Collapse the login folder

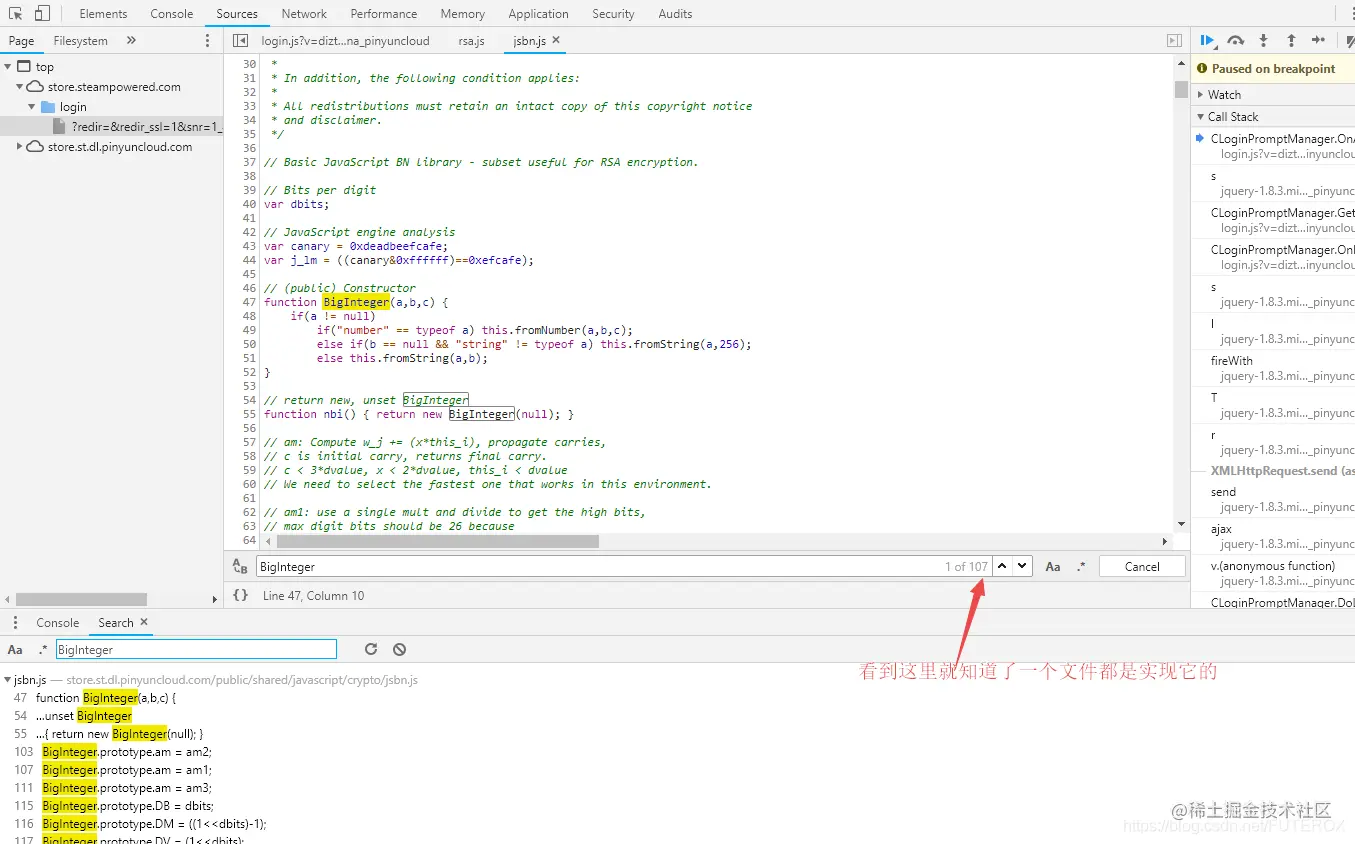tap(32, 107)
